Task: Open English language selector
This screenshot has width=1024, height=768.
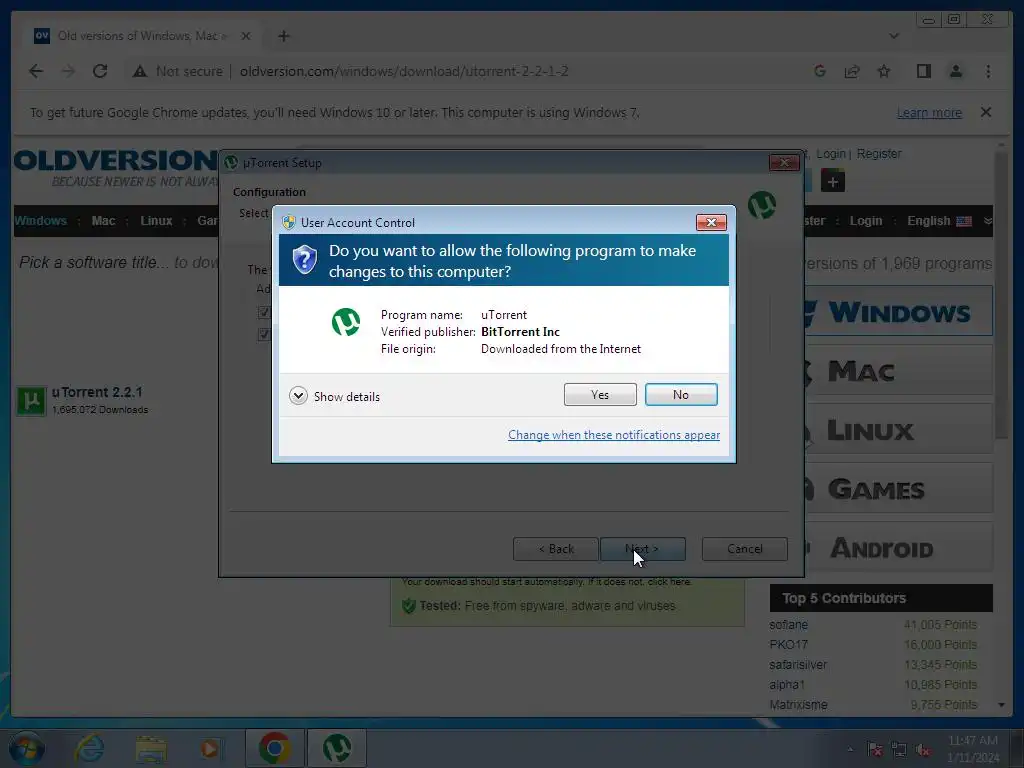Action: tap(939, 221)
